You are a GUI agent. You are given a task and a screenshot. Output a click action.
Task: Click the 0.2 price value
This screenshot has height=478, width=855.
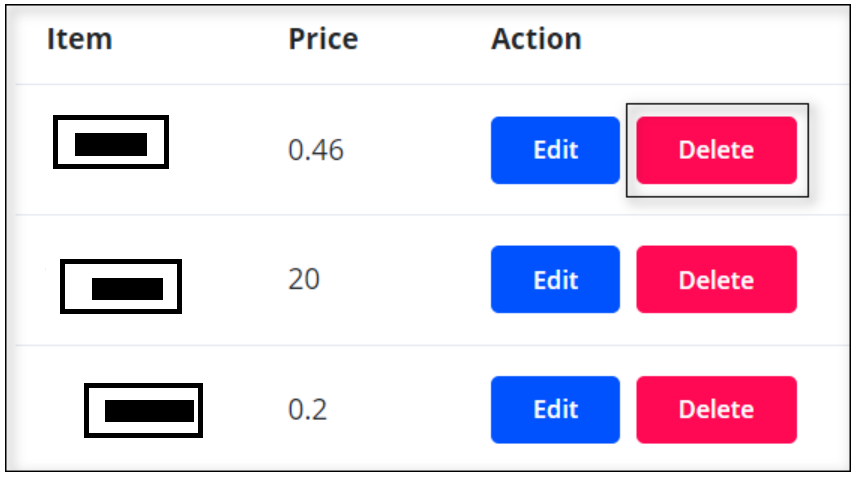tap(307, 410)
